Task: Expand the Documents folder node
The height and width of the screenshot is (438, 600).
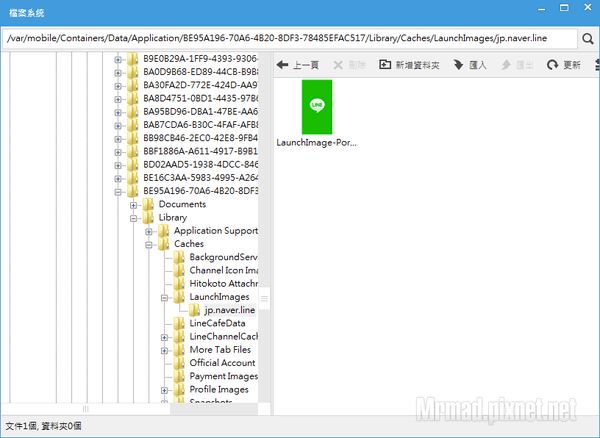Action: pos(133,205)
